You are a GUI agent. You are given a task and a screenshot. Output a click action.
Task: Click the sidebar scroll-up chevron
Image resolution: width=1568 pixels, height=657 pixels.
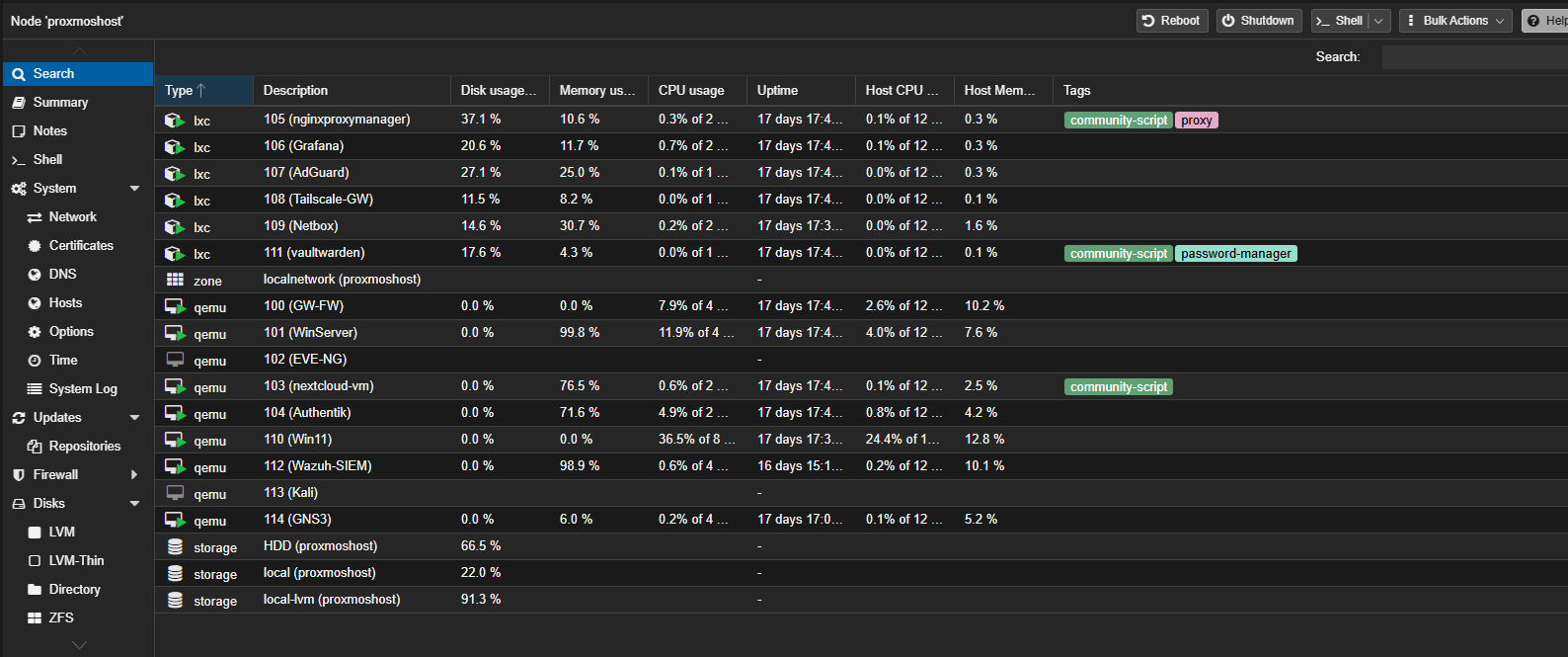(x=79, y=51)
